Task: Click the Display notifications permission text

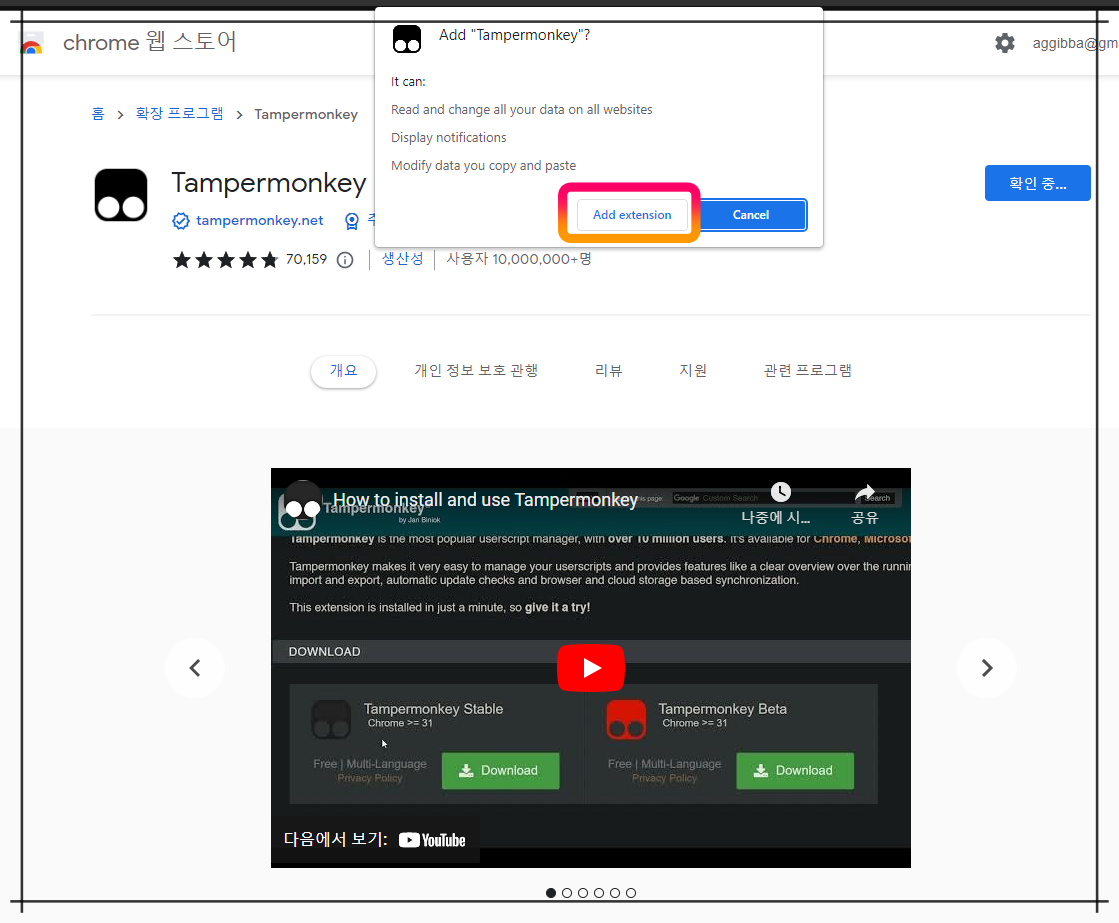Action: click(x=448, y=138)
